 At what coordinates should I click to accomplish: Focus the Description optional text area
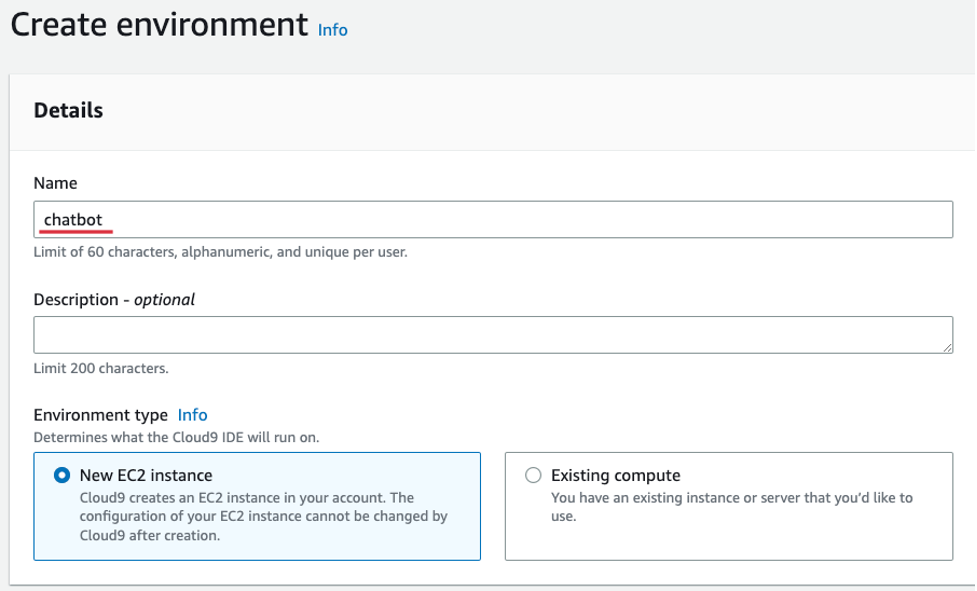click(492, 335)
